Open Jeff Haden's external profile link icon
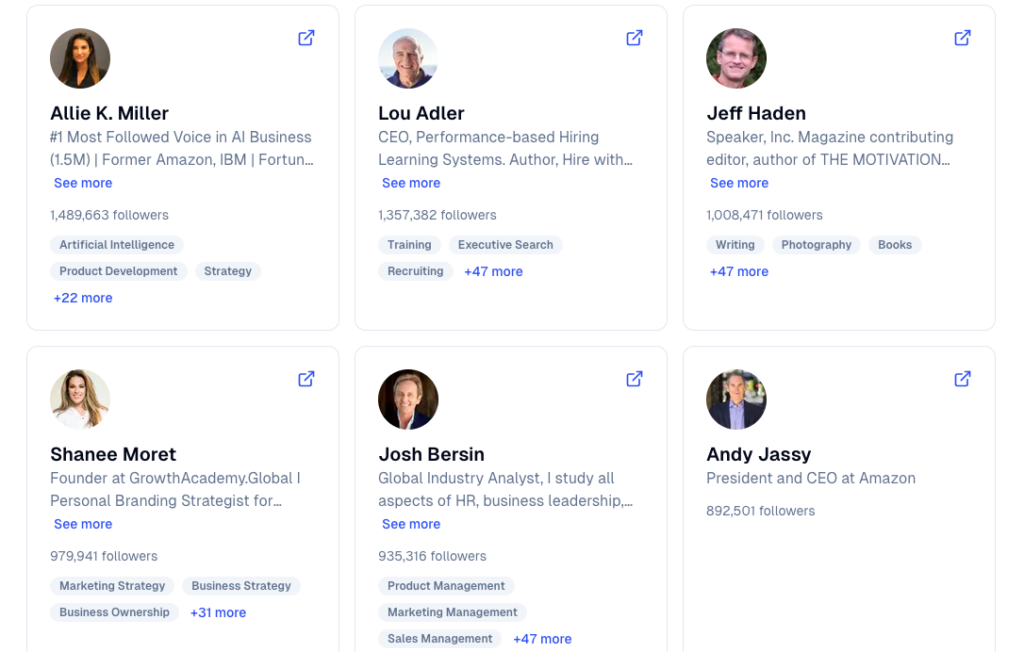This screenshot has width=1024, height=652. (x=962, y=38)
